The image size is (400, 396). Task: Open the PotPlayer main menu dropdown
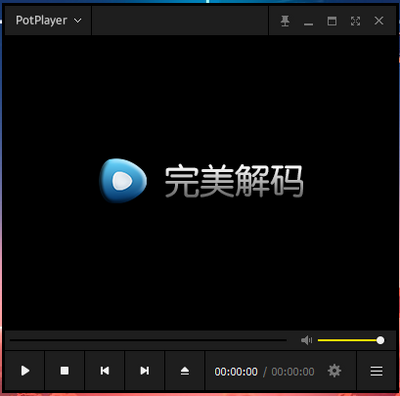point(48,20)
